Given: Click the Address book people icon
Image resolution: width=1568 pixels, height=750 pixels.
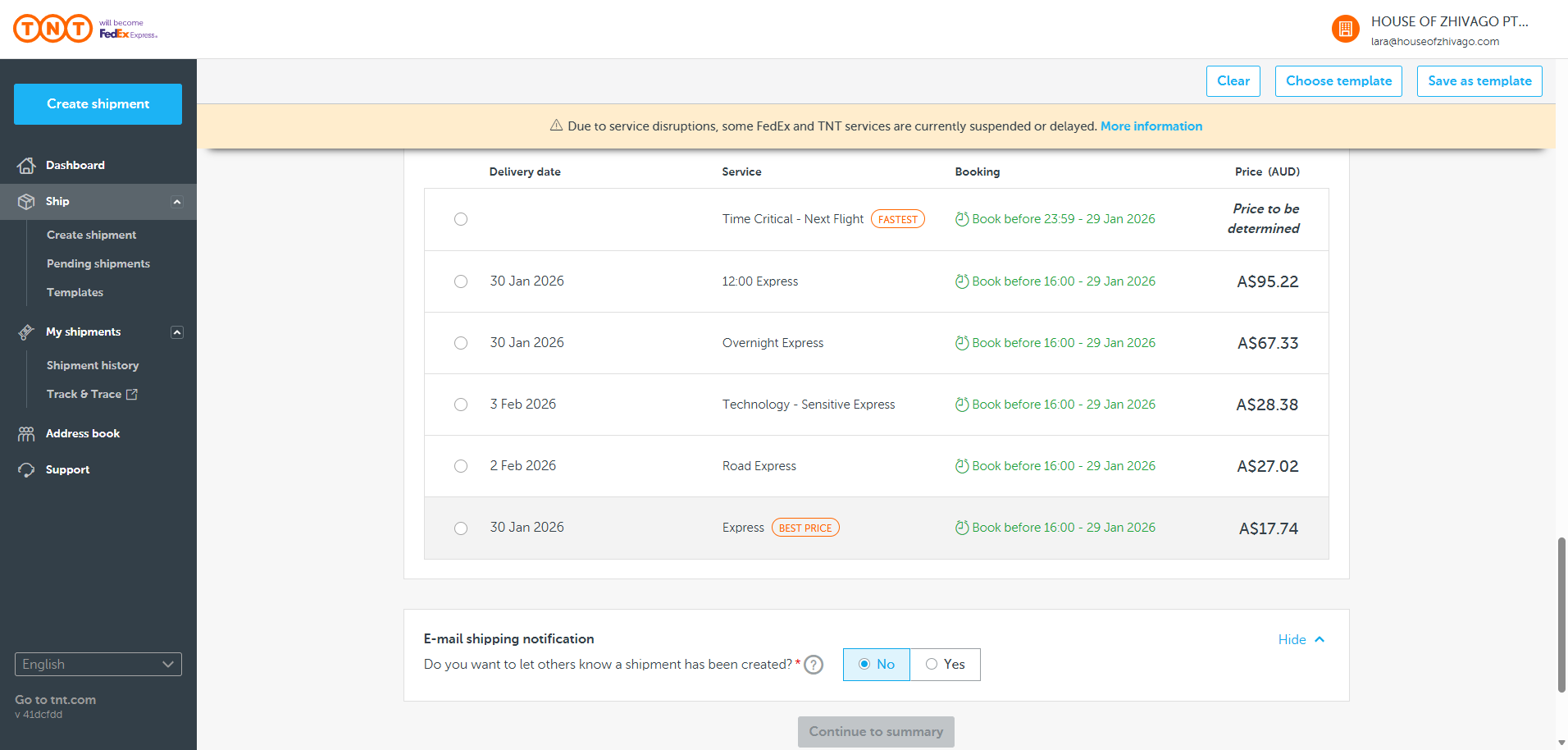Looking at the screenshot, I should 26,434.
